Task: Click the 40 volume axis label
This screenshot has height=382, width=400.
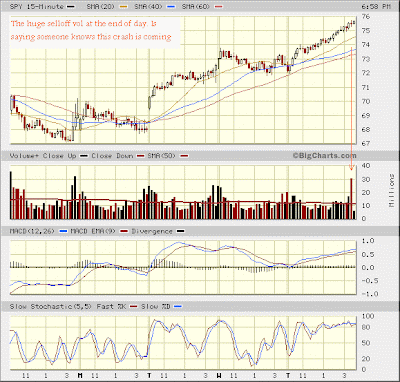Action: click(x=366, y=166)
